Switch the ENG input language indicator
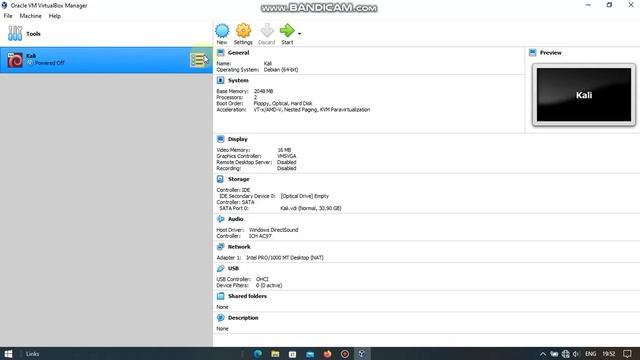 [x=591, y=354]
